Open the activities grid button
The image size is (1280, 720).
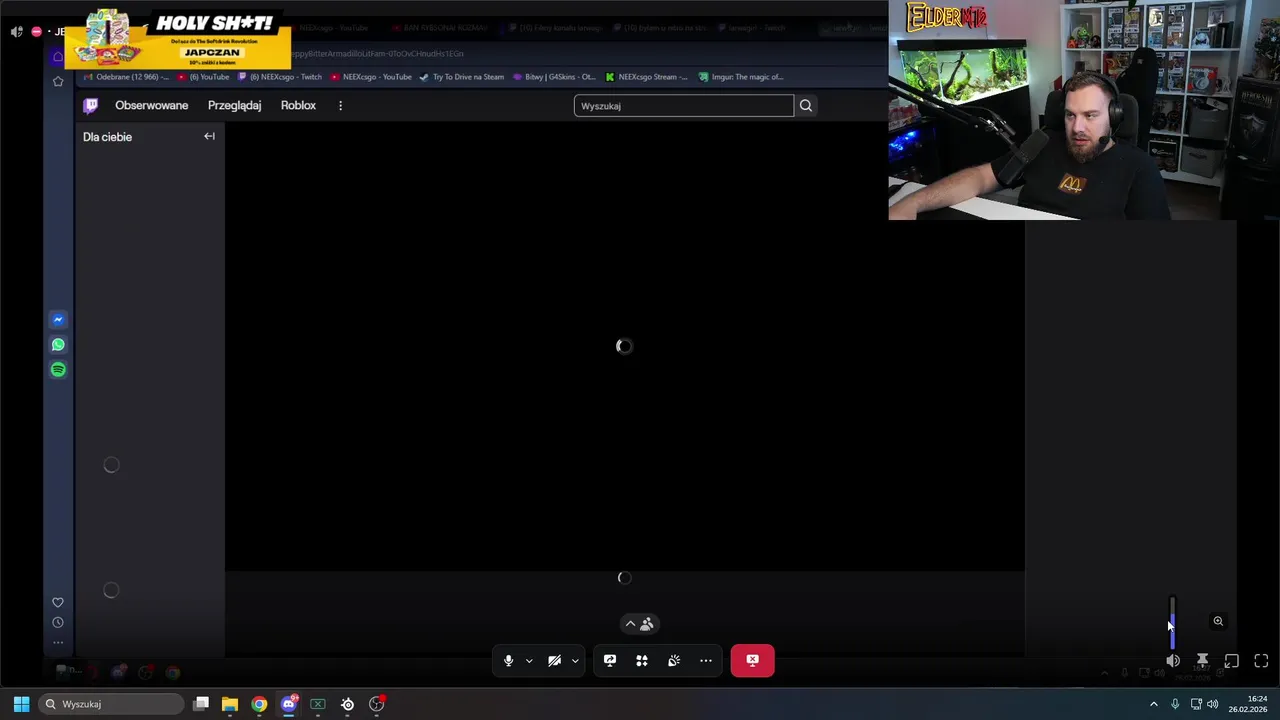(642, 660)
